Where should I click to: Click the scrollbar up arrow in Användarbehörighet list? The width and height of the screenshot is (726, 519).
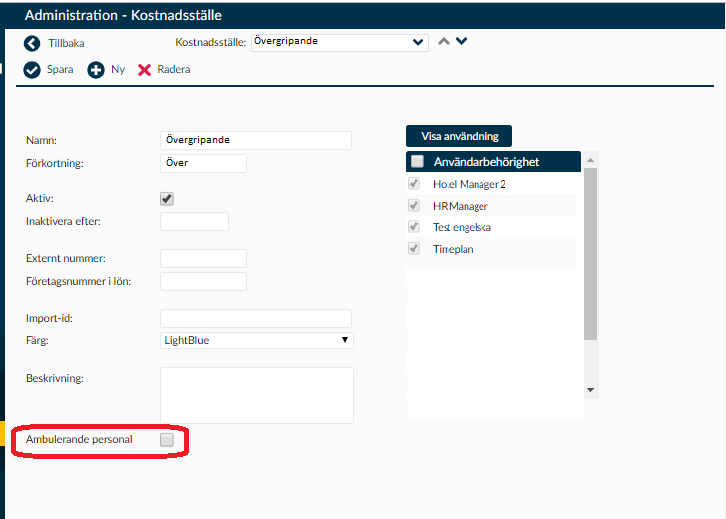pos(590,160)
